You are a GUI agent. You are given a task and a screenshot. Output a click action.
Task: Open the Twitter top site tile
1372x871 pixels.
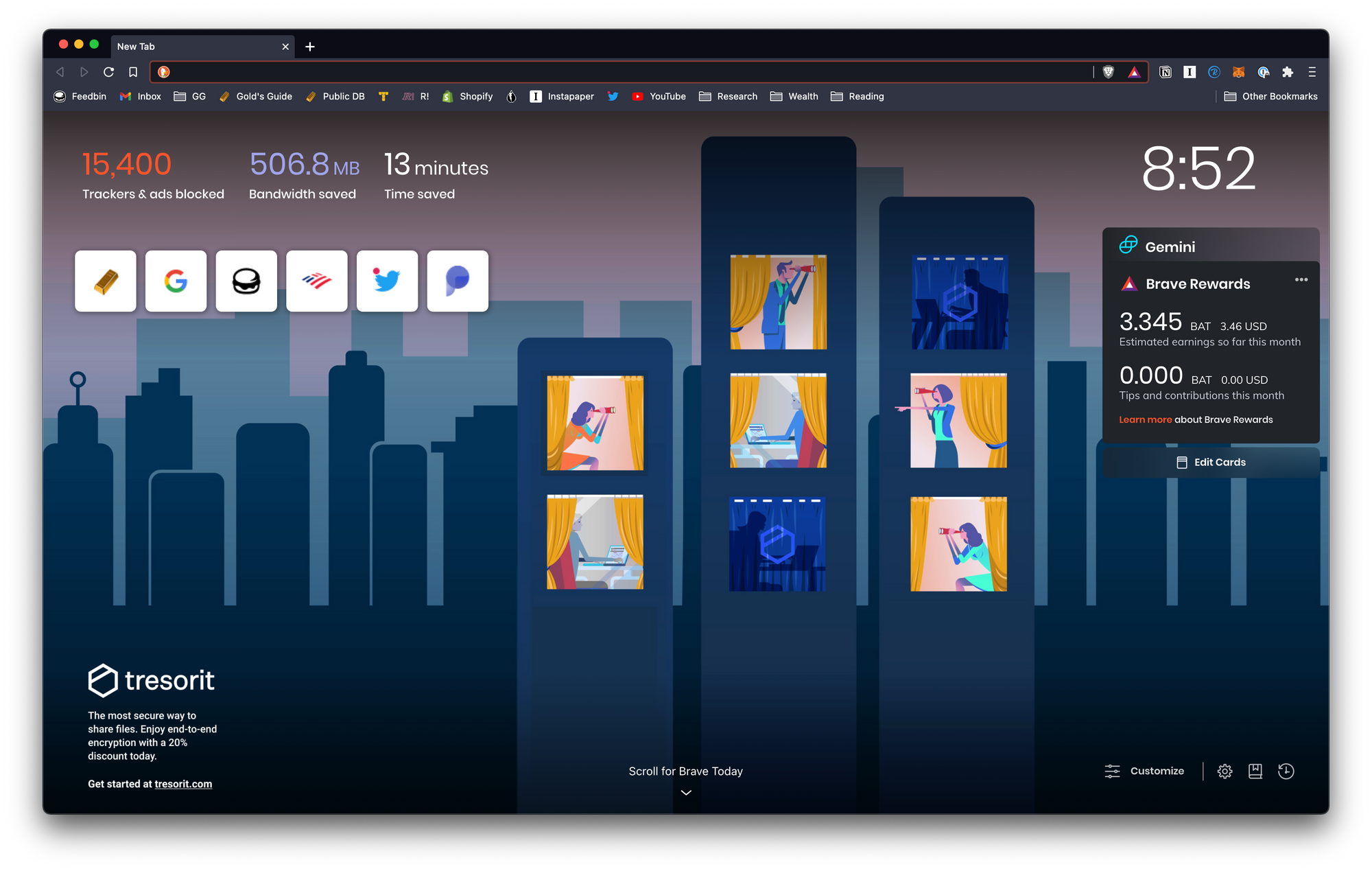[x=387, y=281]
